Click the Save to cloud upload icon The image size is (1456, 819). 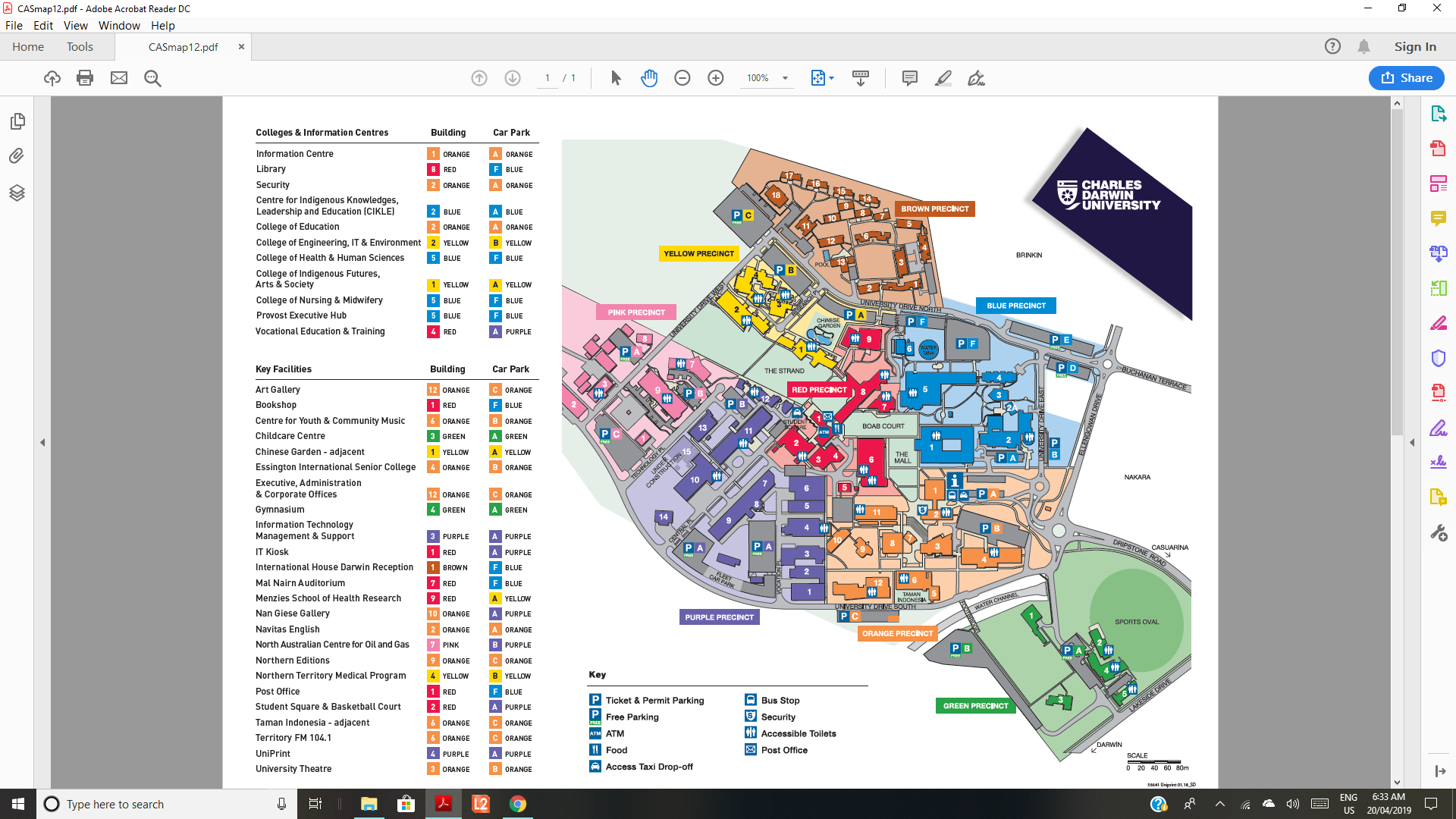[x=52, y=78]
